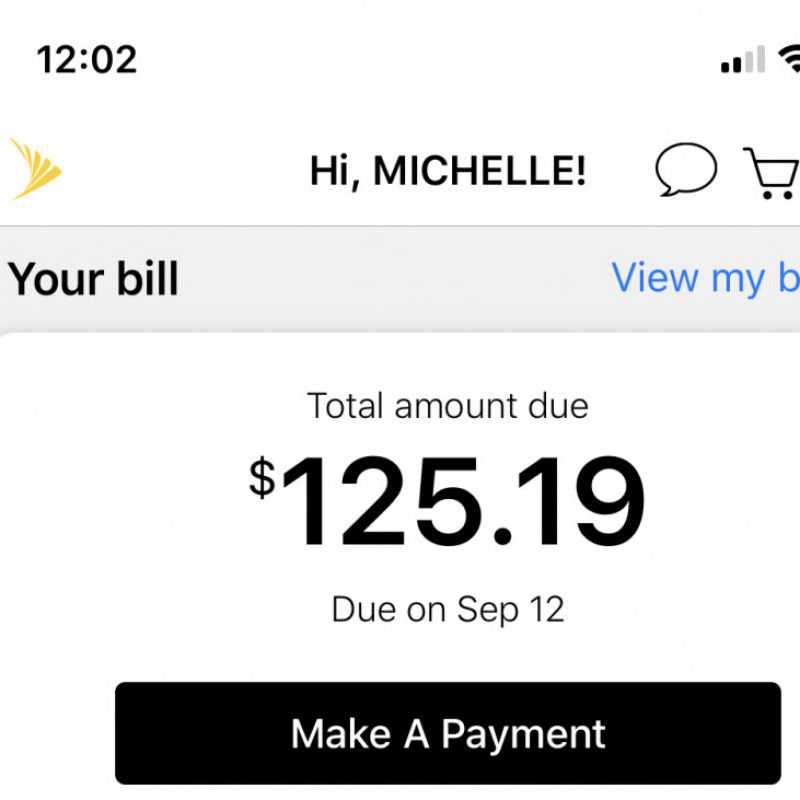Click the 125.19 amount figure
The height and width of the screenshot is (800, 800).
click(x=463, y=502)
